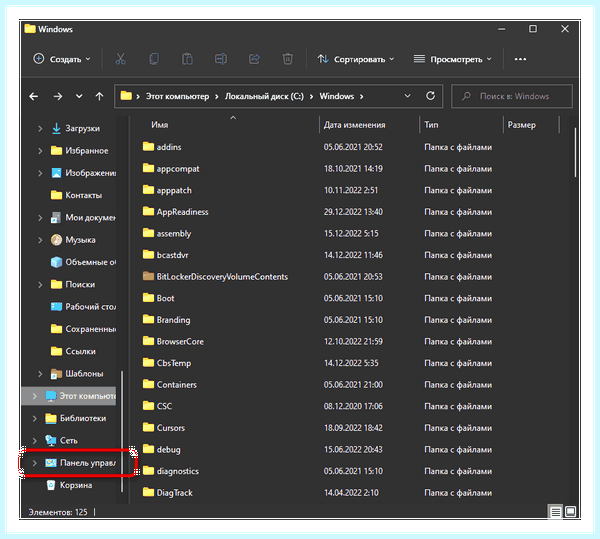Open the Создать dropdown menu
Viewport: 600px width, 539px height.
point(62,59)
